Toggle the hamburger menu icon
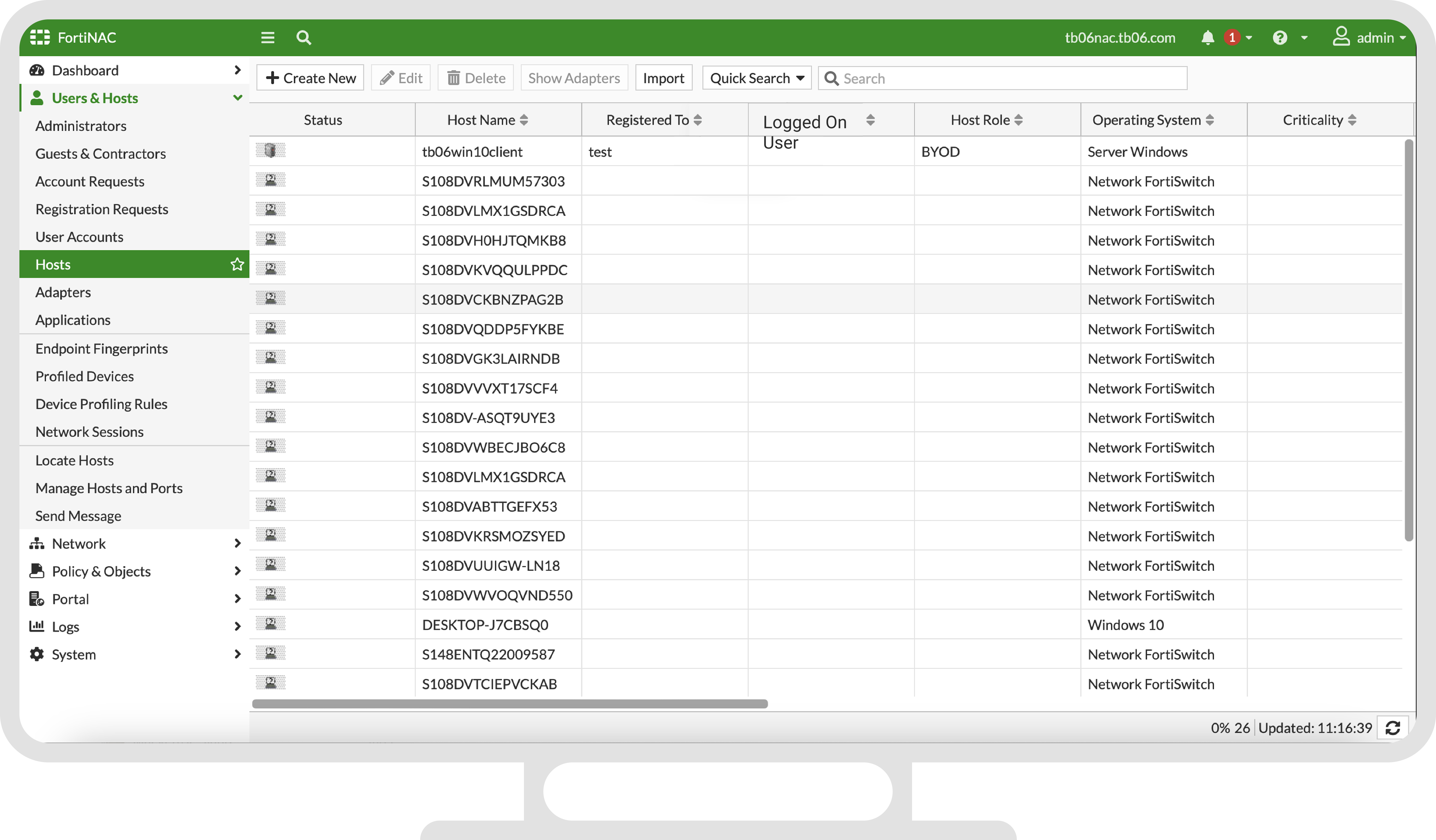The height and width of the screenshot is (840, 1436). [268, 38]
